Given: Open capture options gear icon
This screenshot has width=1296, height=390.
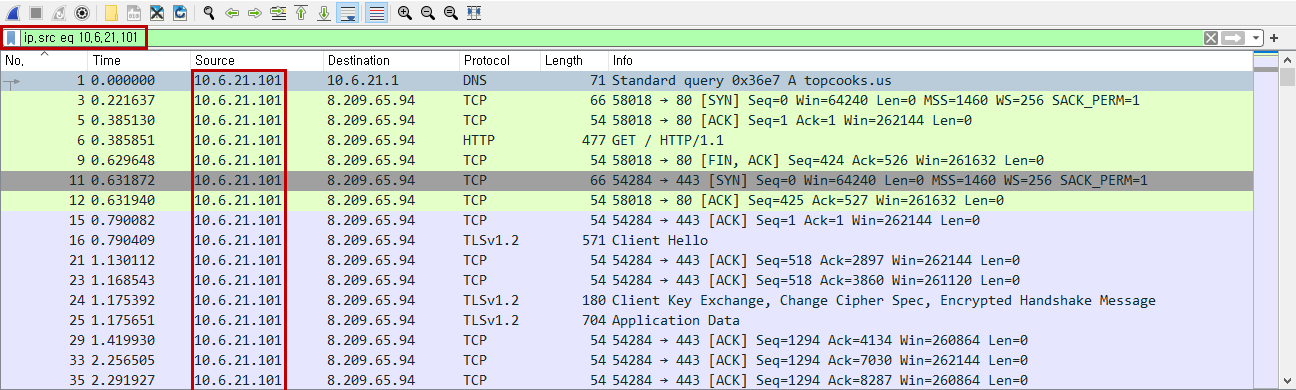Looking at the screenshot, I should pyautogui.click(x=81, y=13).
